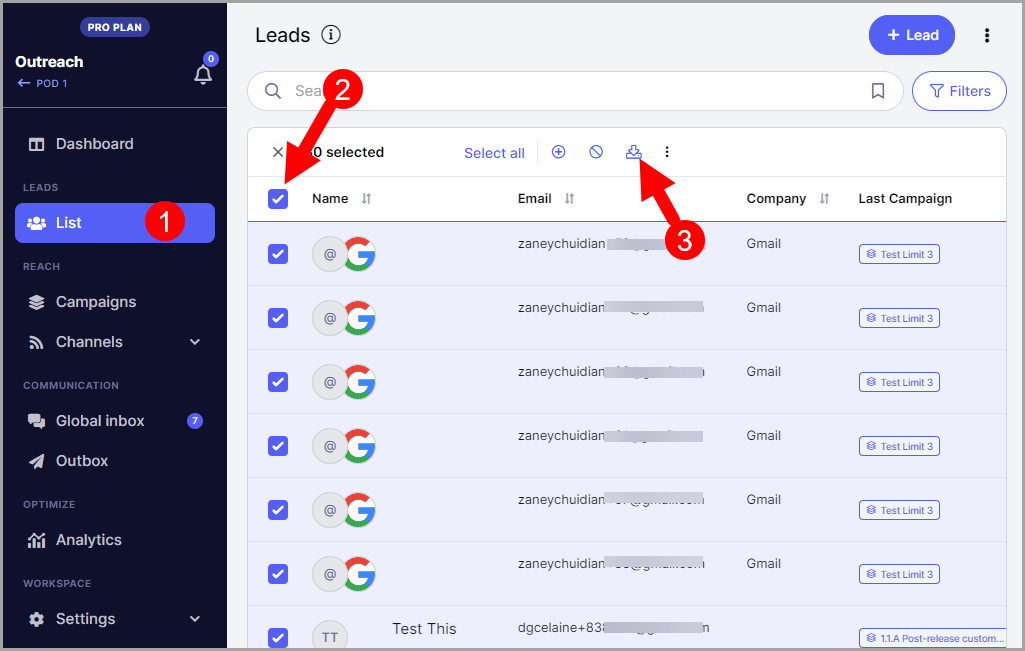Viewport: 1025px width, 651px height.
Task: Click the Leads info icon
Action: 331,35
